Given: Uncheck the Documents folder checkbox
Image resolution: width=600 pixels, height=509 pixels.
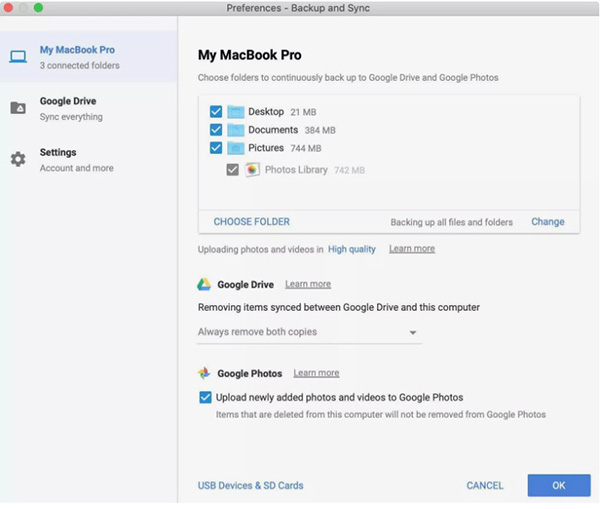Looking at the screenshot, I should [216, 130].
